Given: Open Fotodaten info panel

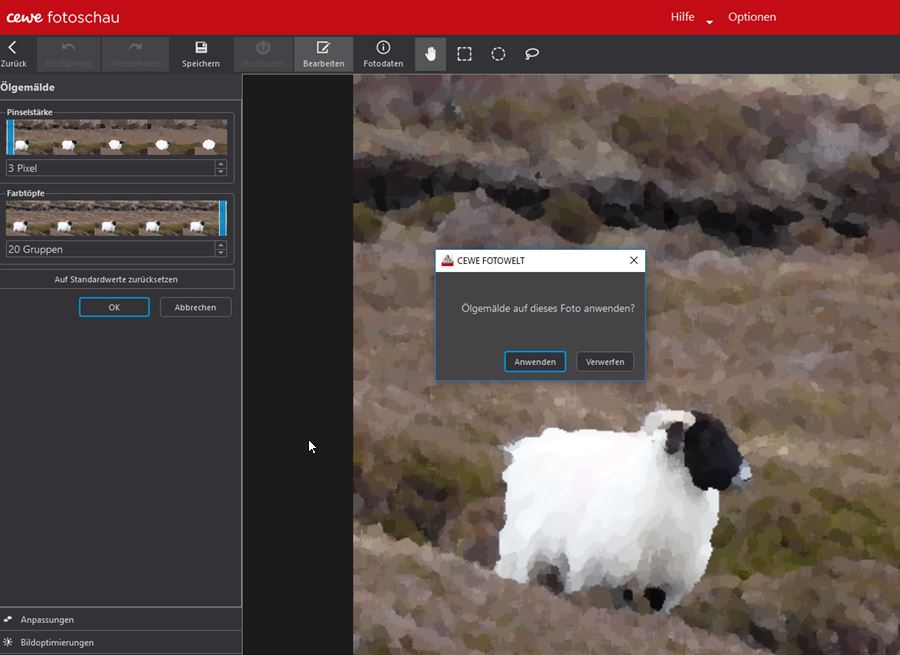Looking at the screenshot, I should click(x=383, y=53).
